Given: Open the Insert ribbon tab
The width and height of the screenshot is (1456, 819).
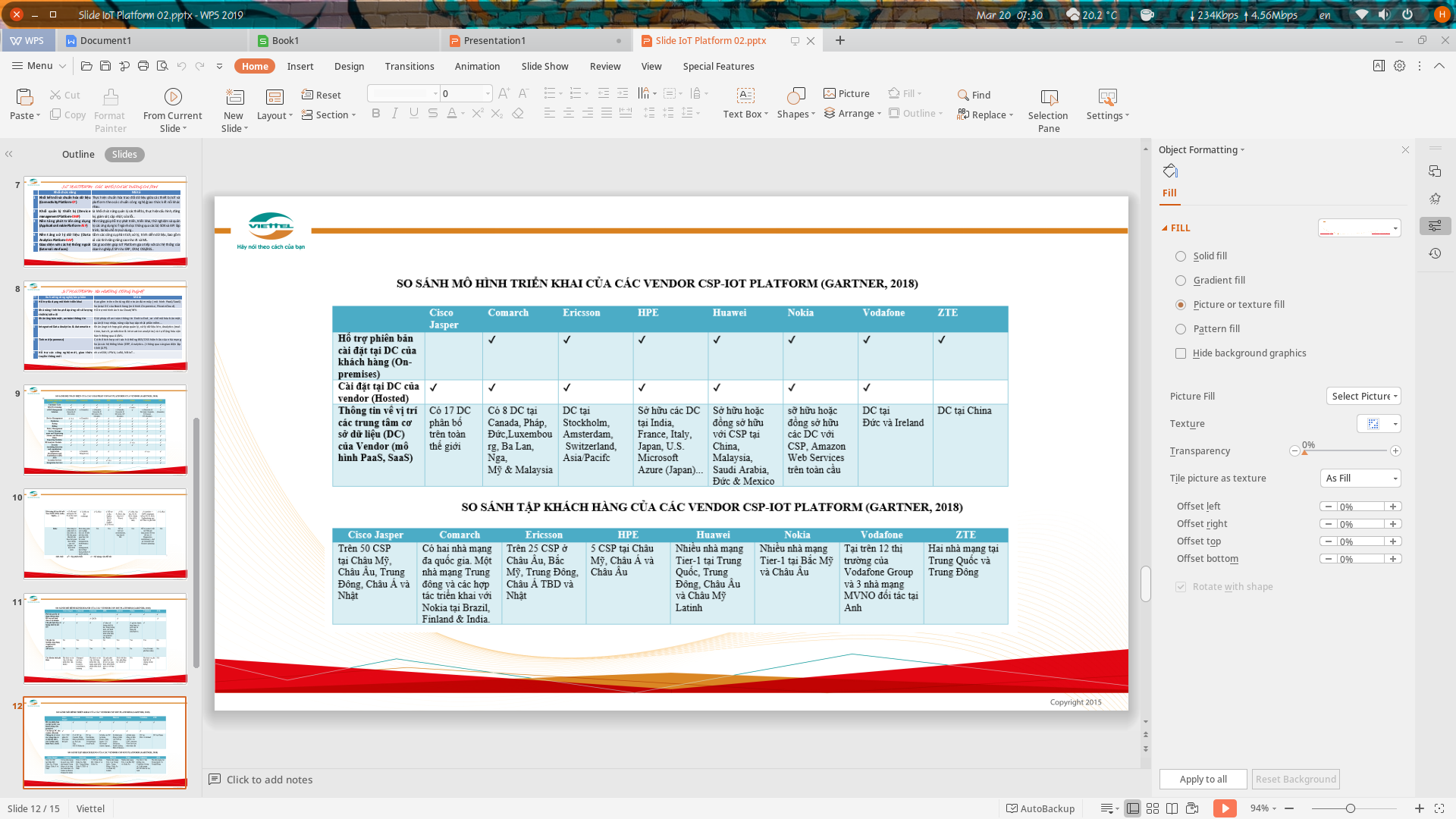Looking at the screenshot, I should pyautogui.click(x=300, y=66).
